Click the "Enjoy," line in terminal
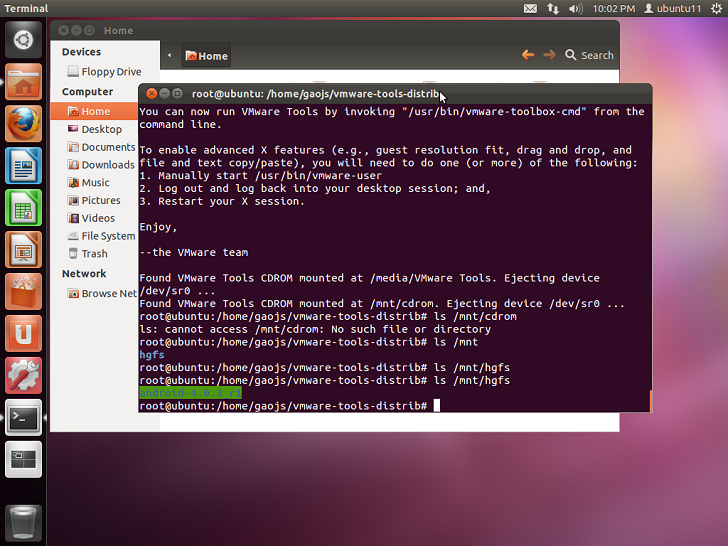The image size is (728, 546). [x=158, y=227]
